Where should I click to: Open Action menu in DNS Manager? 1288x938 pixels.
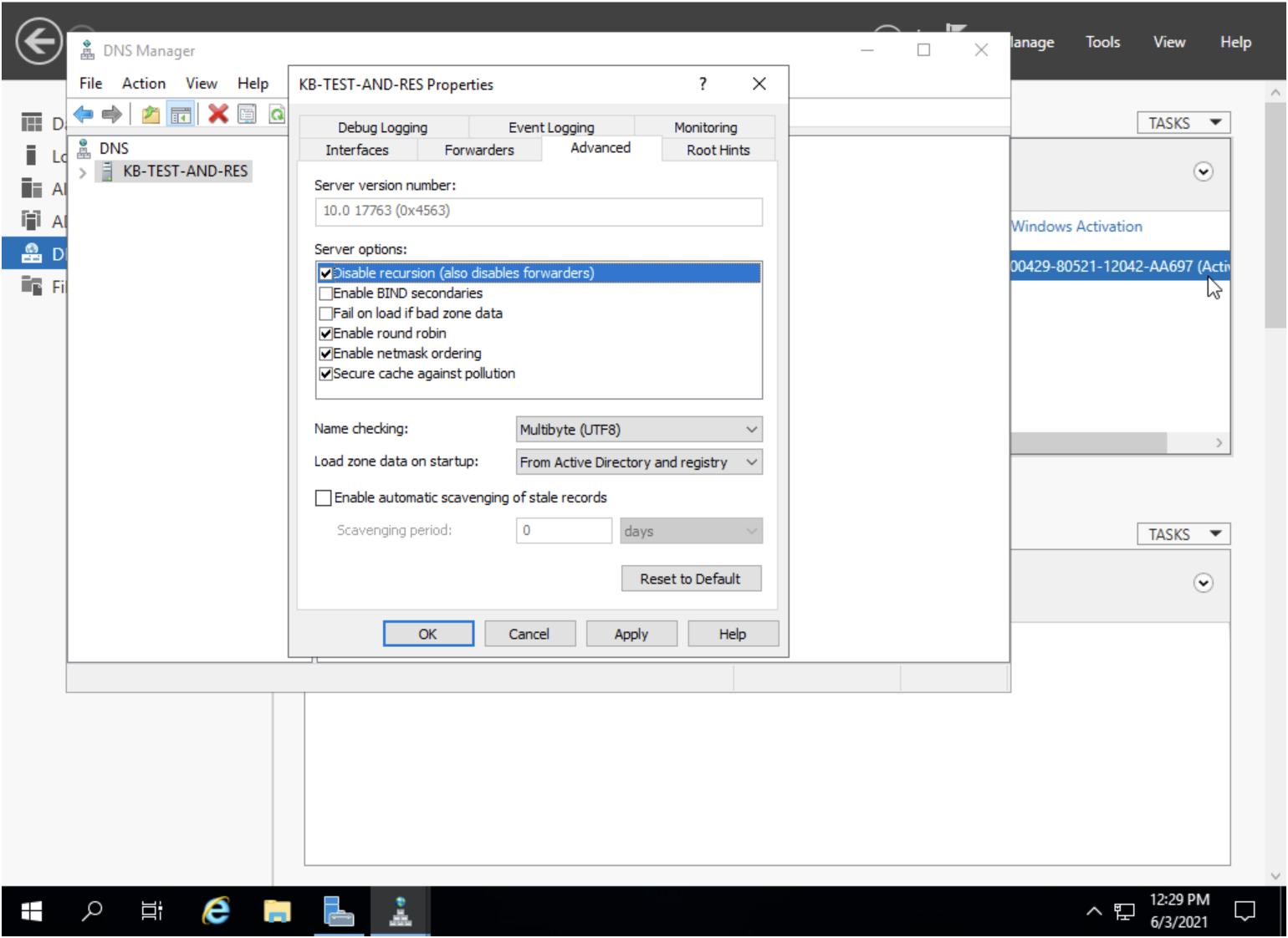144,84
